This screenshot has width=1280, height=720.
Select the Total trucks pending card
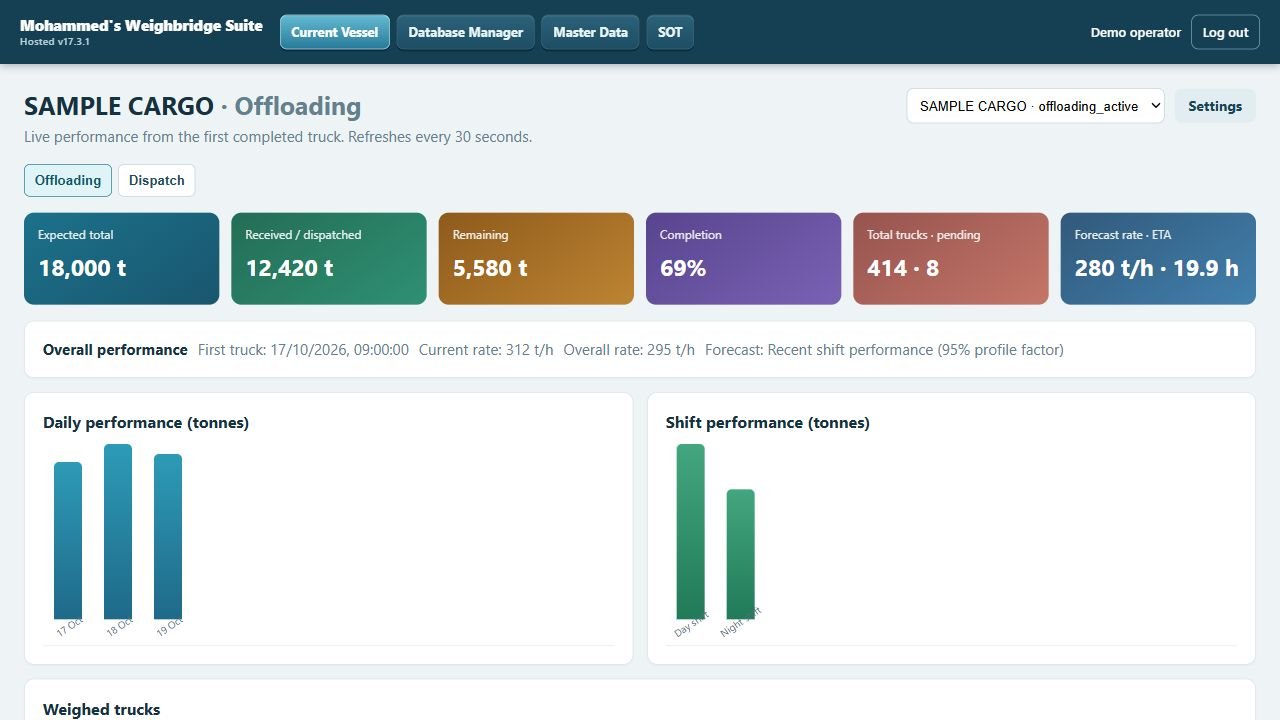(951, 258)
